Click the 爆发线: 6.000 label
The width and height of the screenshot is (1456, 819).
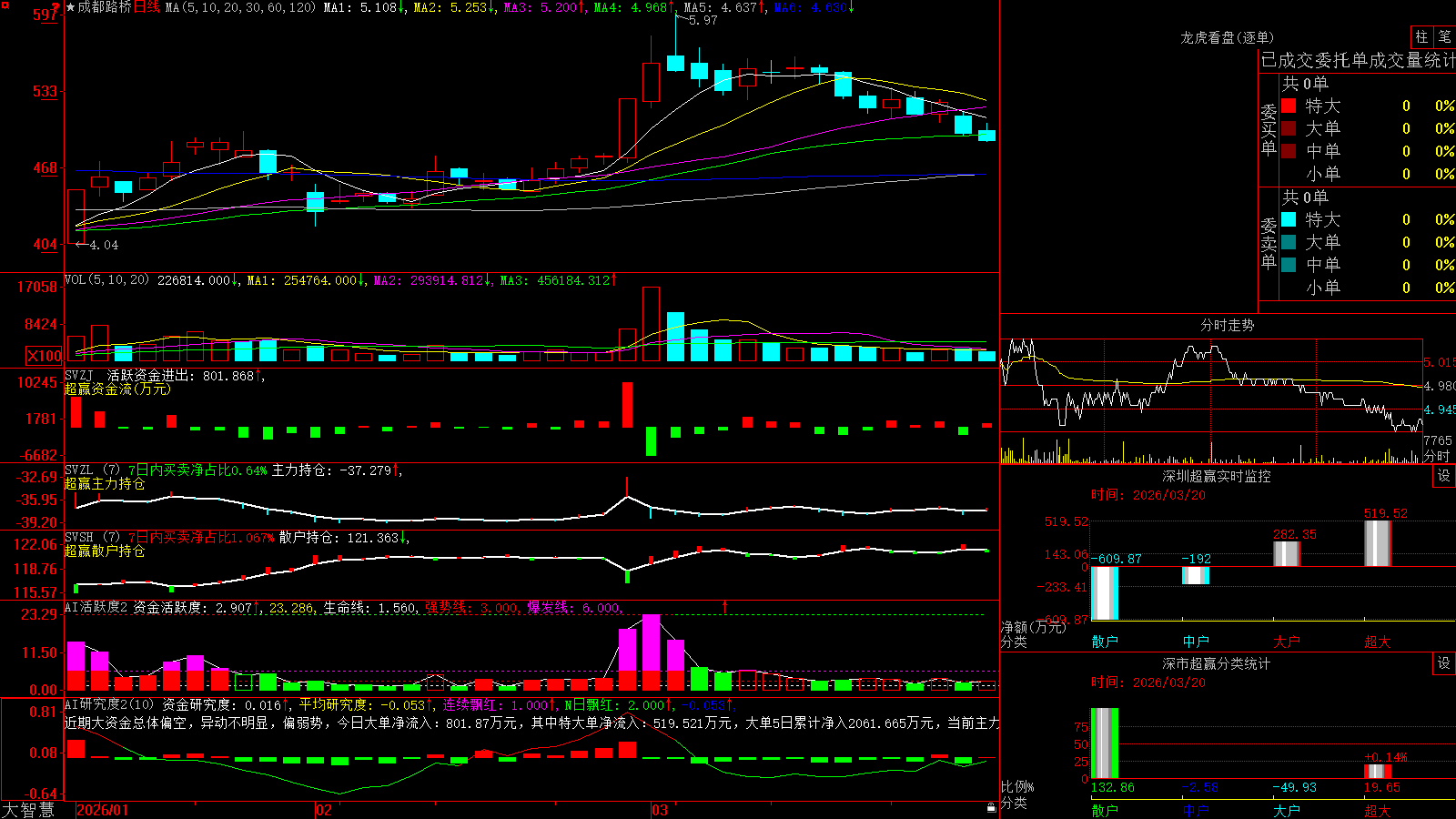coord(573,608)
